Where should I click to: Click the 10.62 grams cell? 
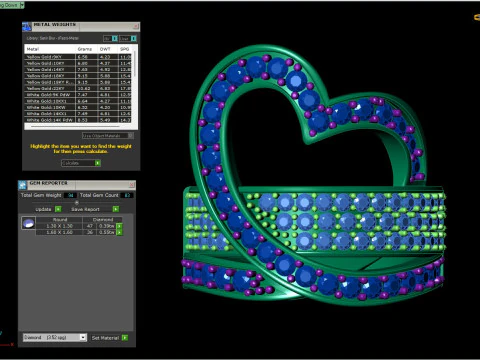pyautogui.click(x=87, y=89)
